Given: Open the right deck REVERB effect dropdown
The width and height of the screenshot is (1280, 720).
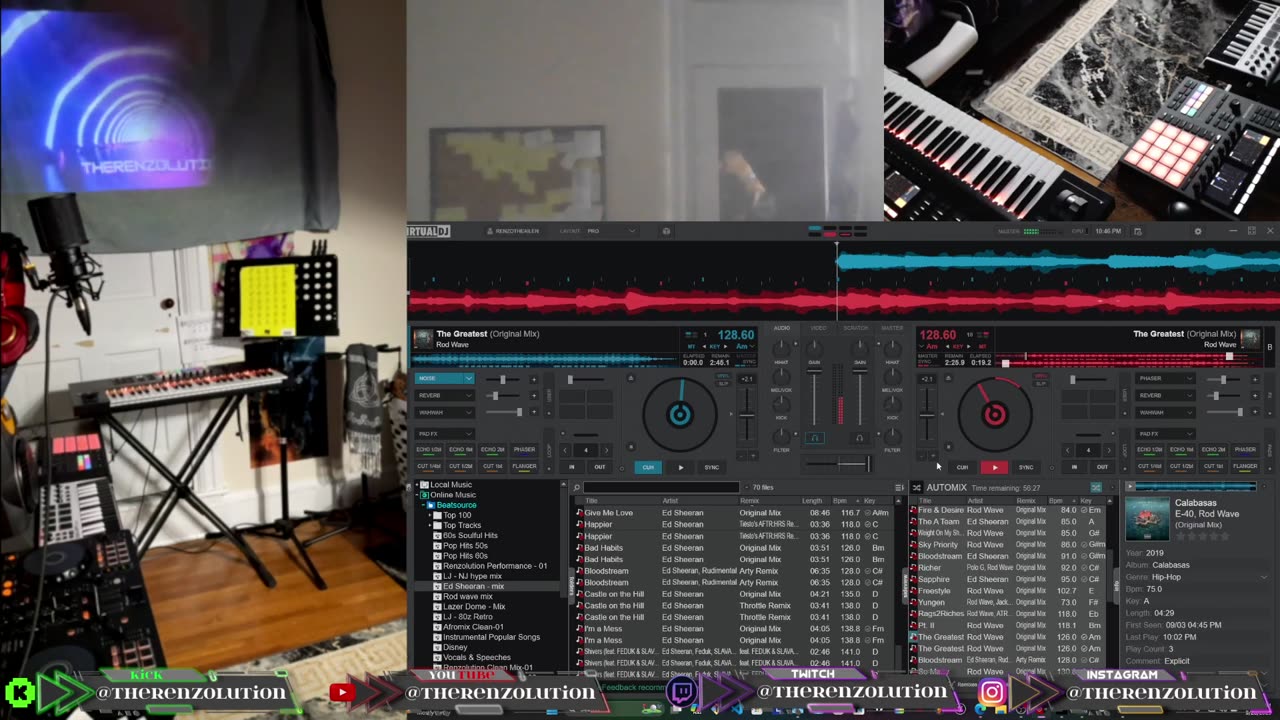Looking at the screenshot, I should (1165, 395).
